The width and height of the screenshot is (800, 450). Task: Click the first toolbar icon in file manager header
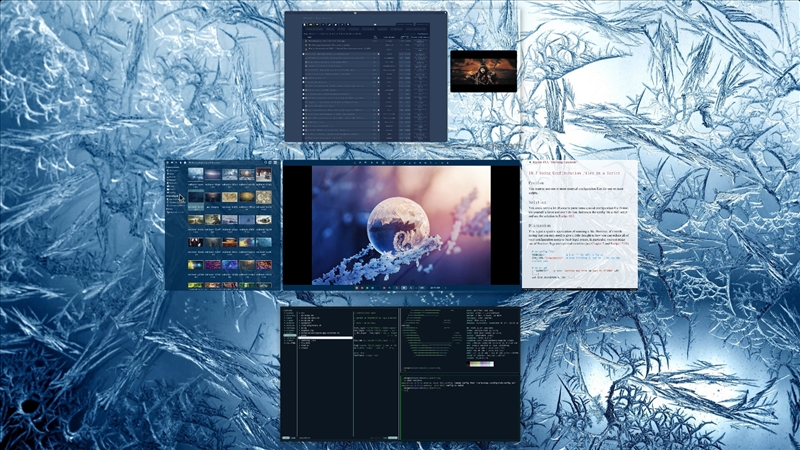coord(167,163)
